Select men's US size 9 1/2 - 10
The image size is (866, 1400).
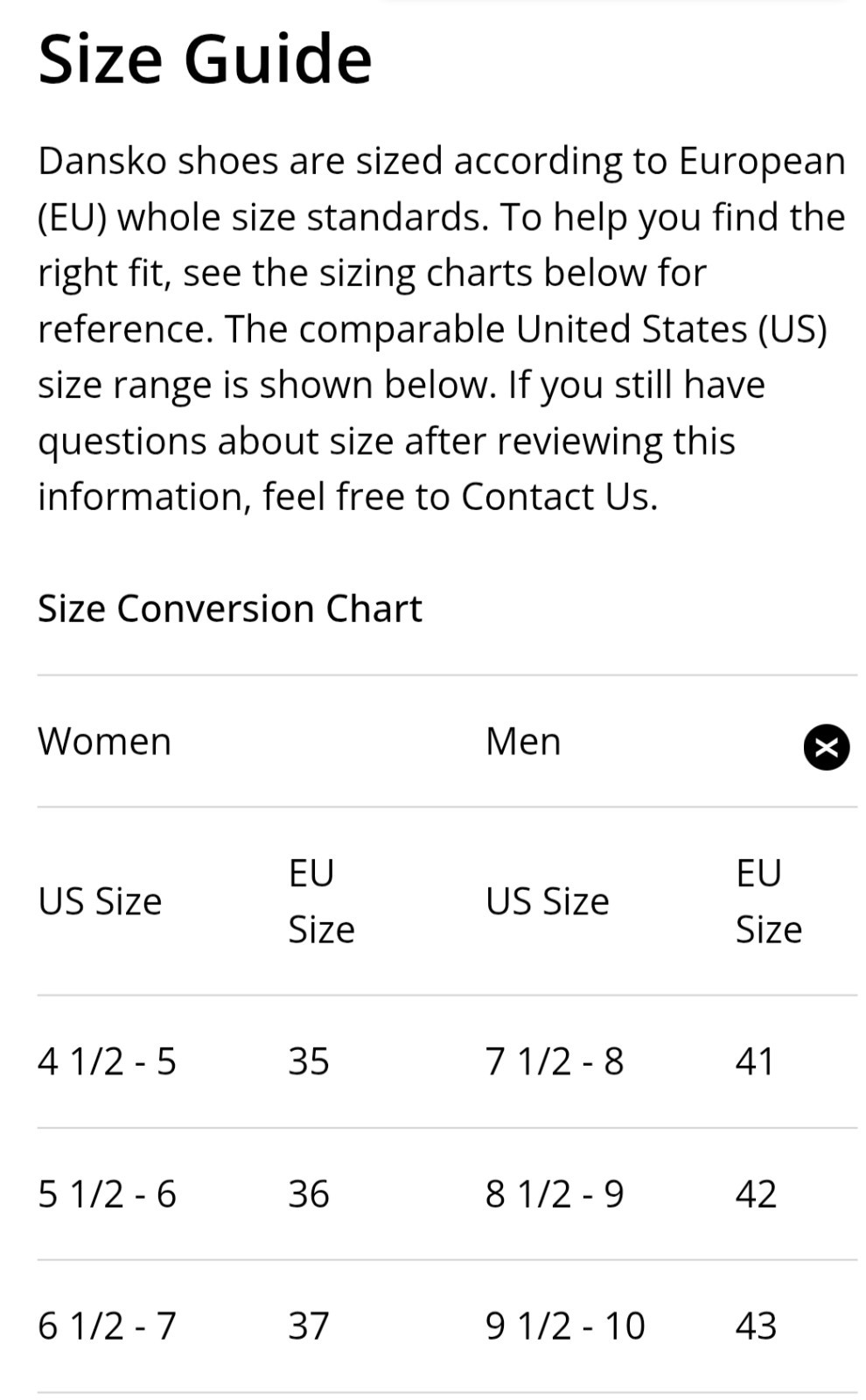tap(565, 1326)
